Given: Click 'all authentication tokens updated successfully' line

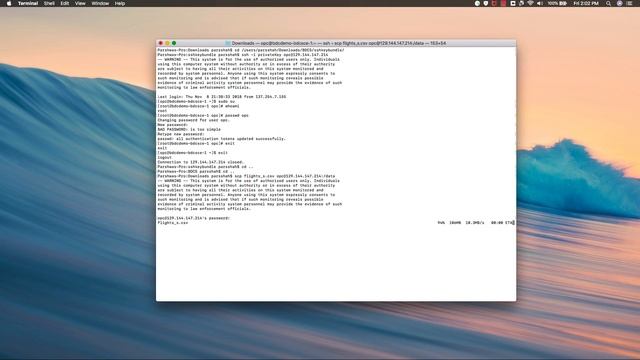Looking at the screenshot, I should click(222, 139).
